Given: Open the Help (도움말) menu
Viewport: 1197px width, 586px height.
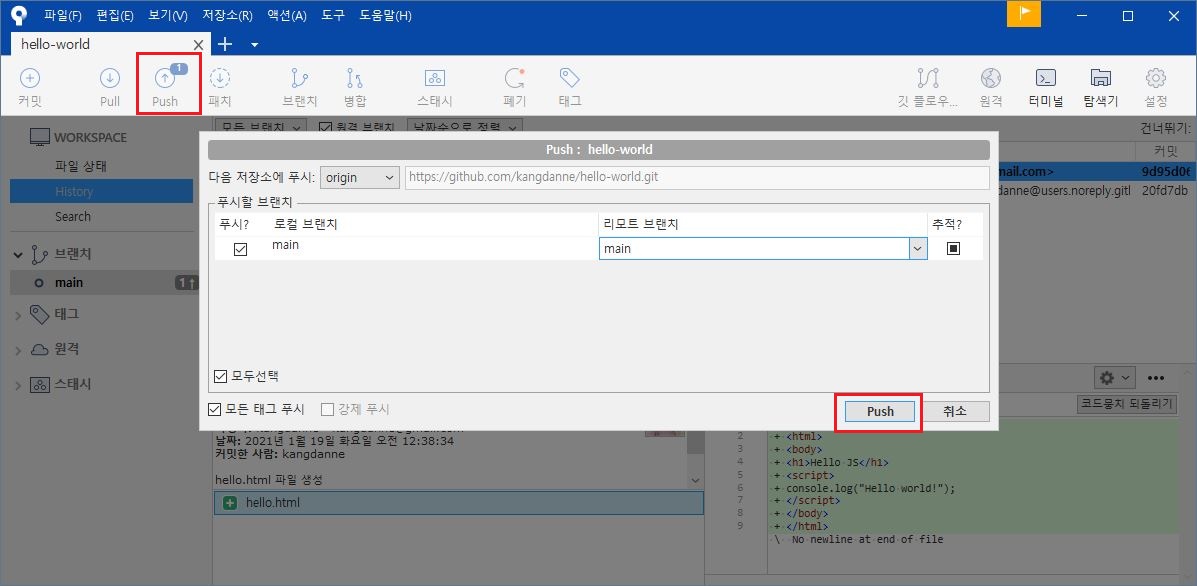Looking at the screenshot, I should click(x=386, y=15).
